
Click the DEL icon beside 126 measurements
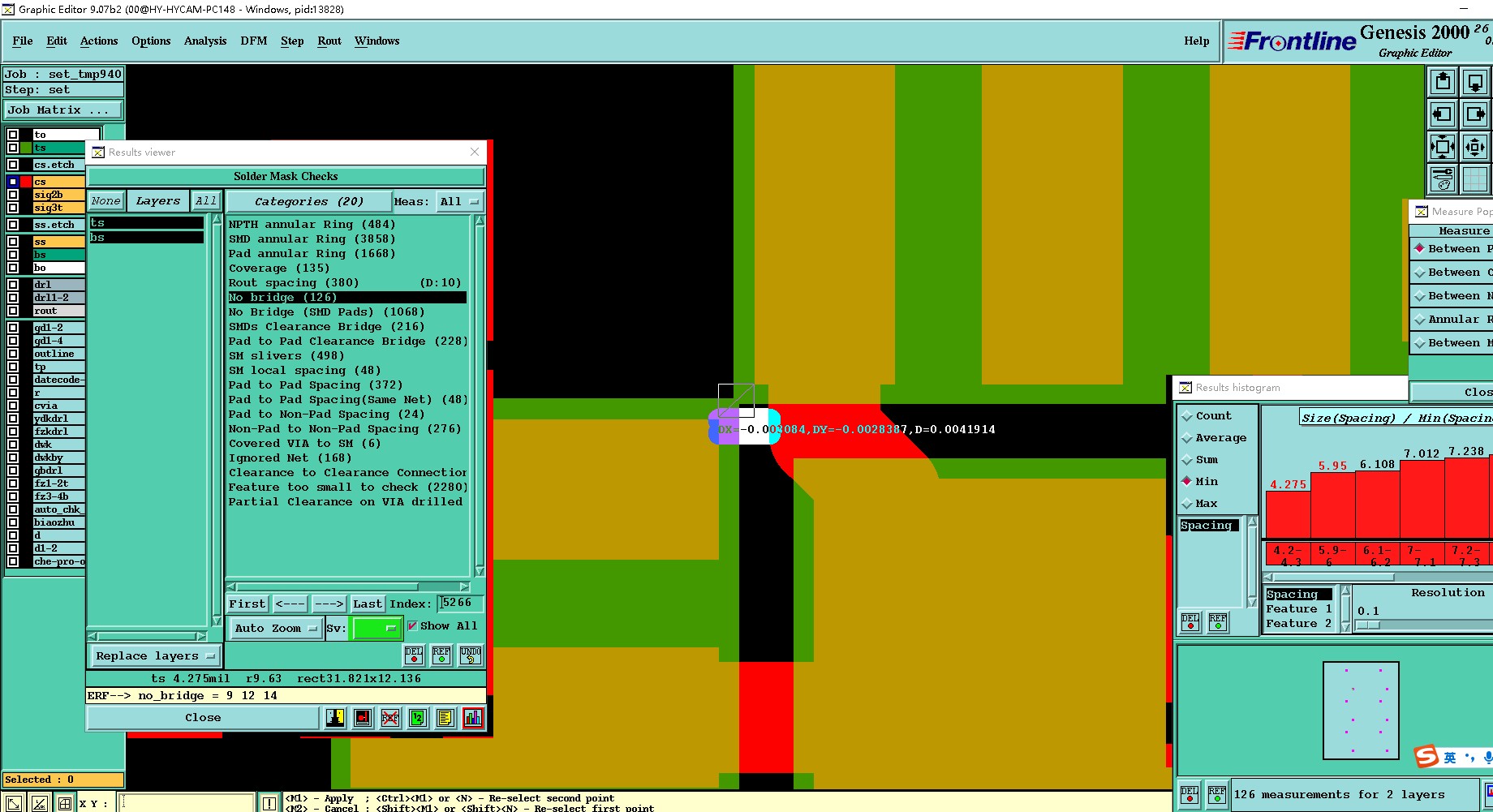1190,794
